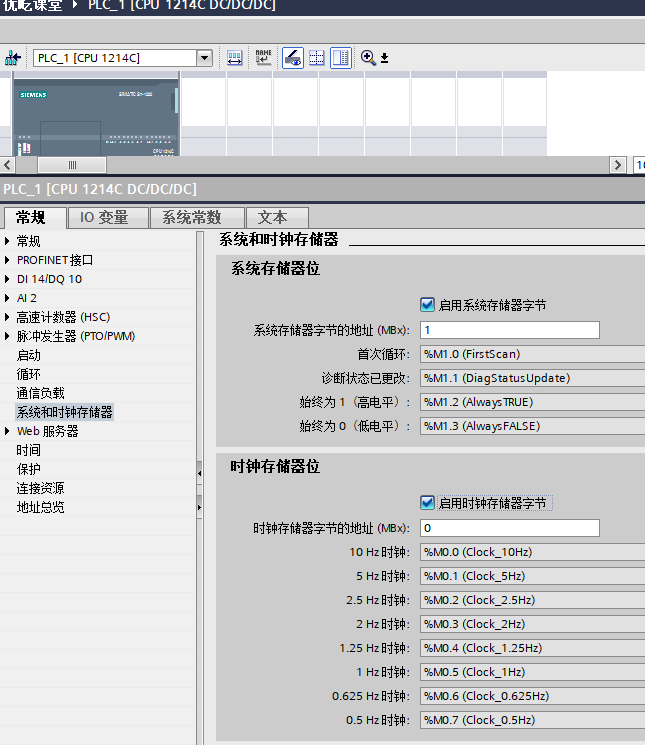This screenshot has height=745, width=645.
Task: Click the %M0.0 (Clock_10Hz) field
Action: tap(532, 552)
